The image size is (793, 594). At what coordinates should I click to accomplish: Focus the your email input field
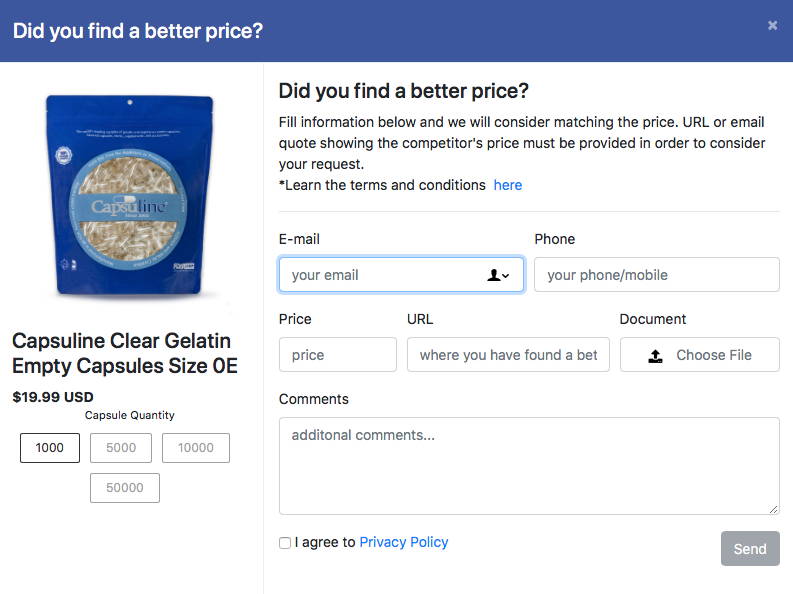point(402,275)
